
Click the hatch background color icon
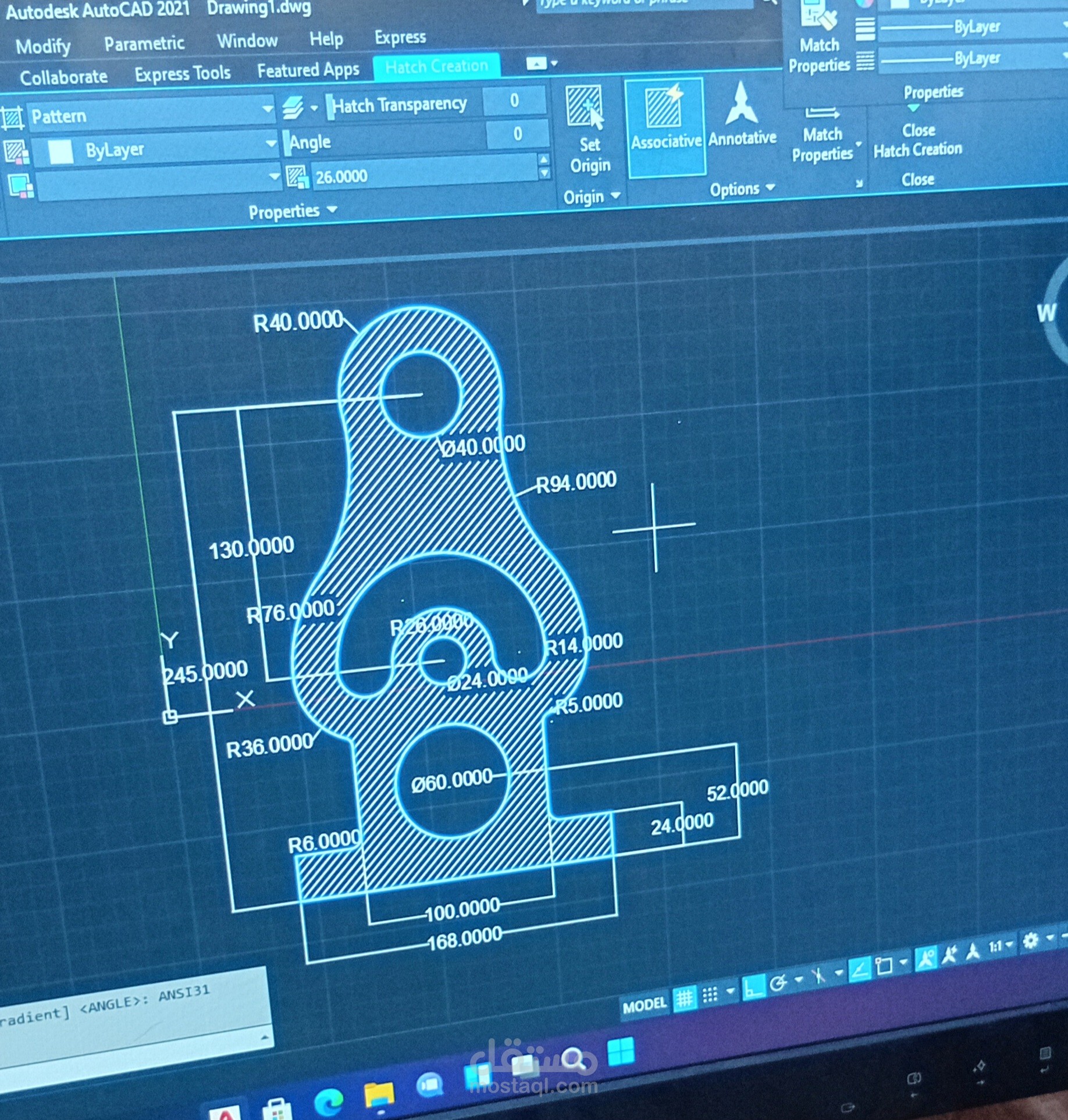coord(20,187)
